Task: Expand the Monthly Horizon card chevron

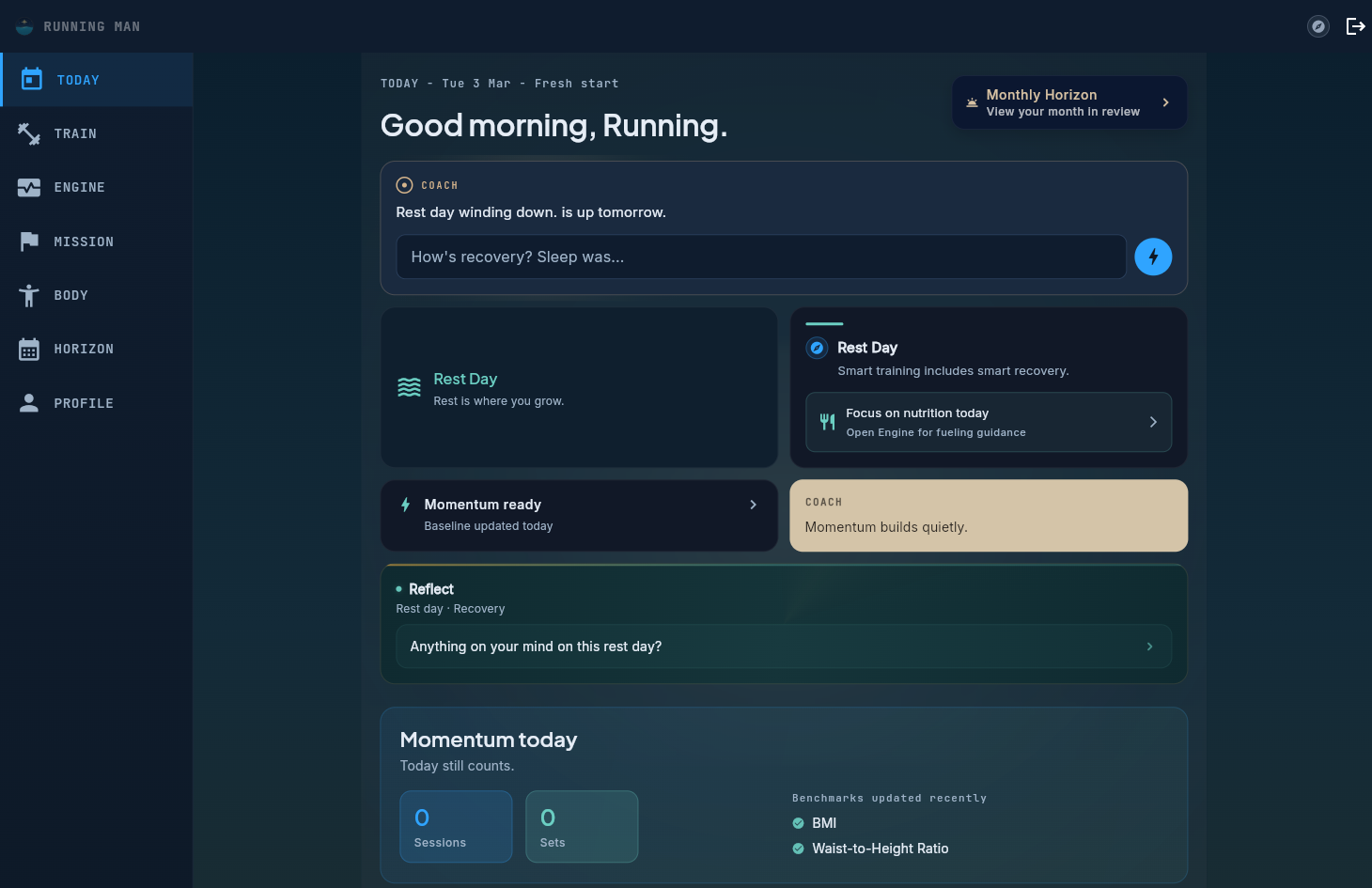Action: click(x=1165, y=102)
